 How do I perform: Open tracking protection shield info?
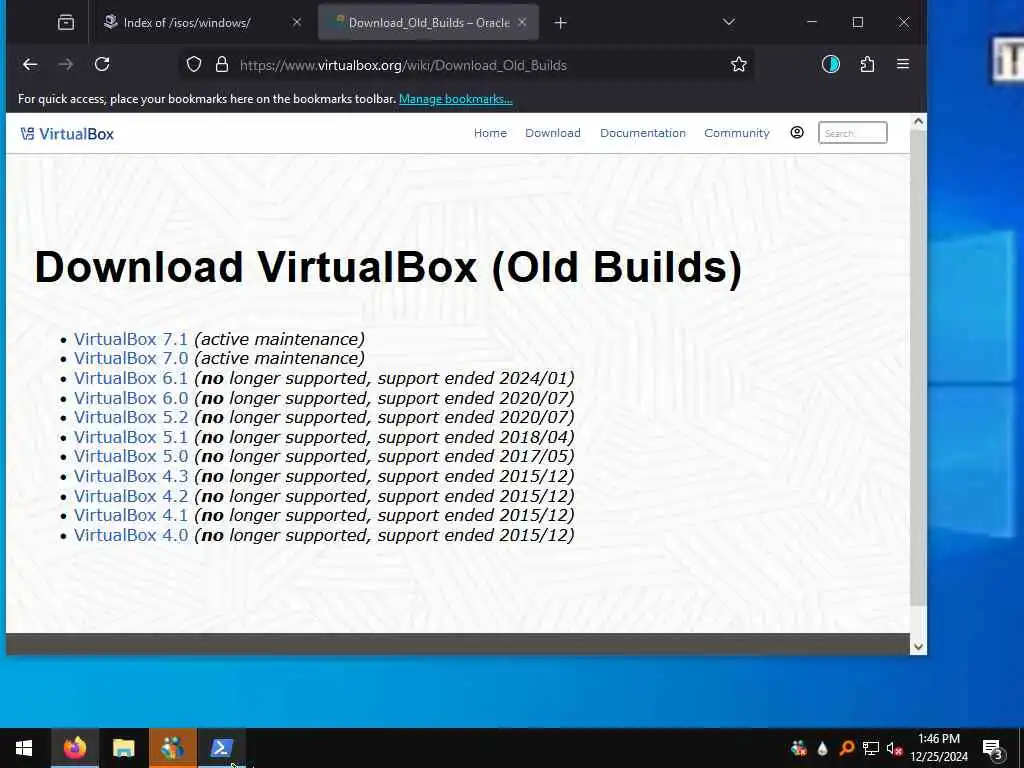pyautogui.click(x=194, y=65)
